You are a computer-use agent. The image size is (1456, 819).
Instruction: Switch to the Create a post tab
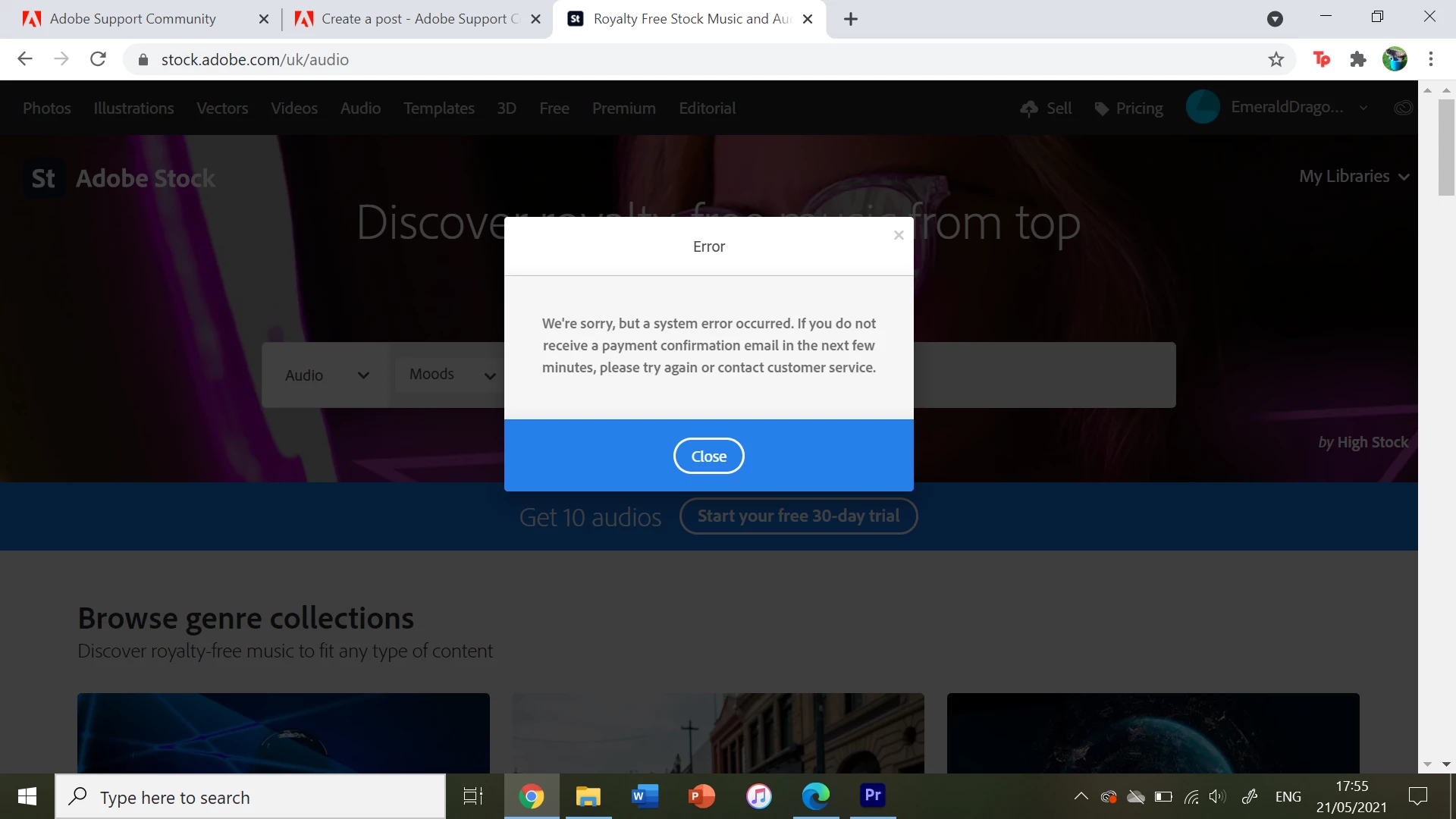417,19
